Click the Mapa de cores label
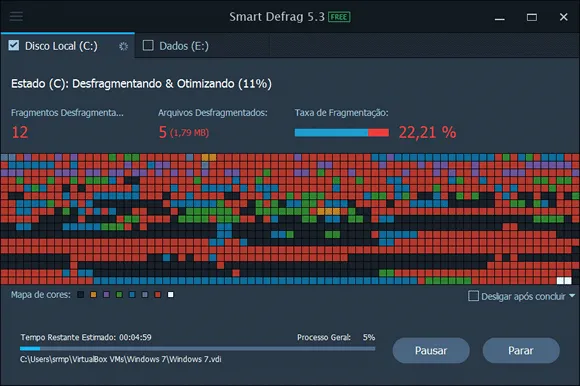The height and width of the screenshot is (386, 580). pos(41,295)
